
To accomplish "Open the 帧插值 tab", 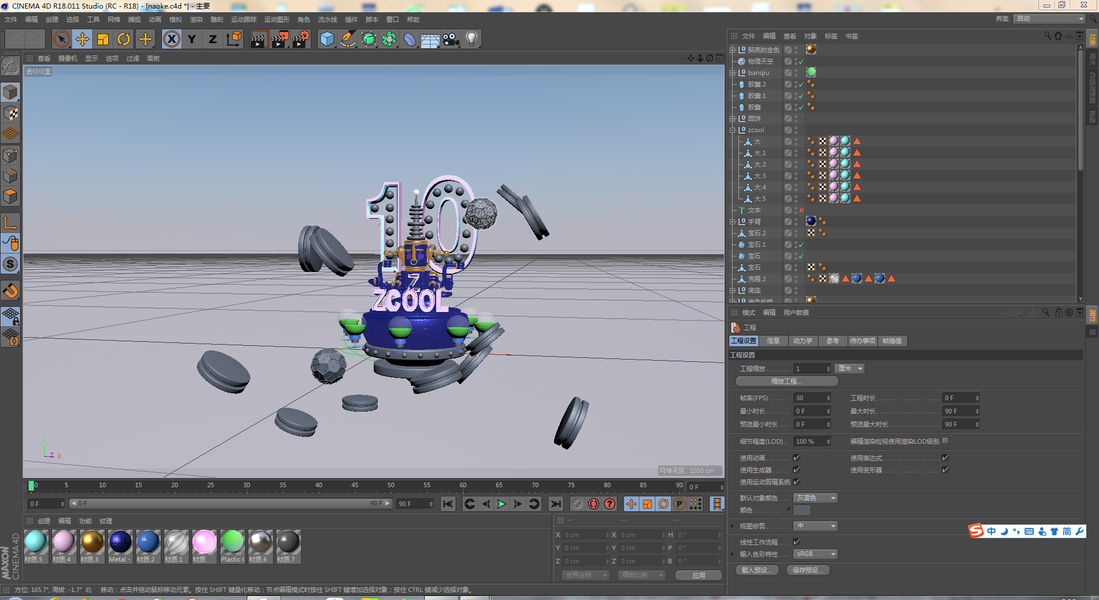I will point(892,341).
